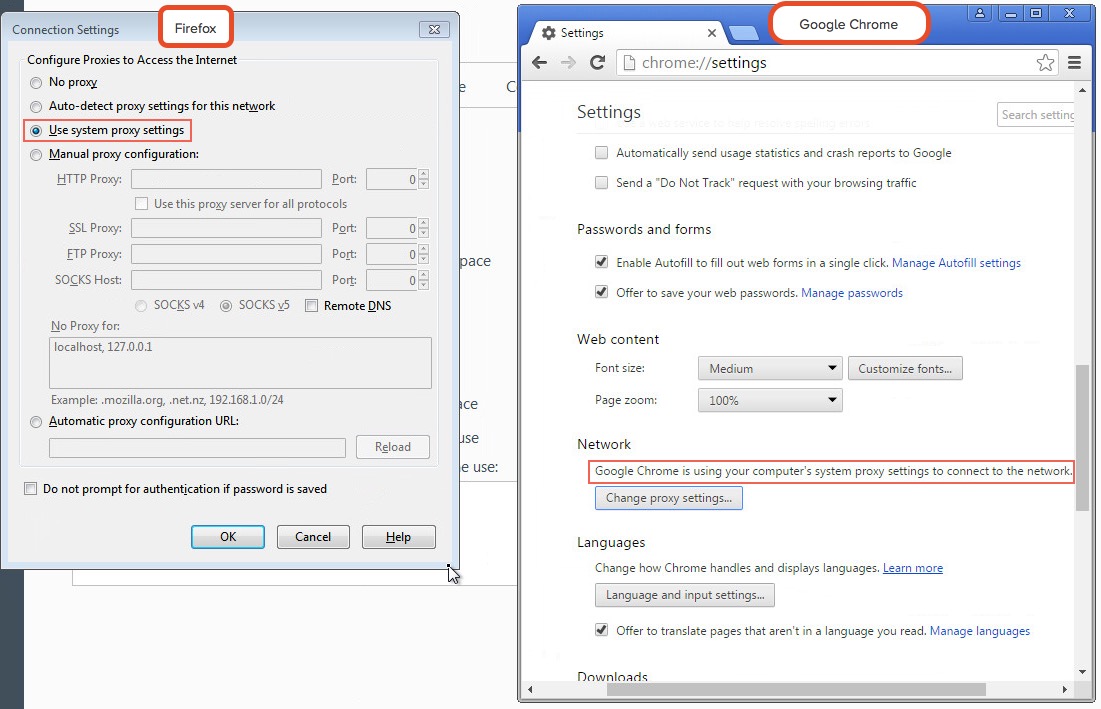The height and width of the screenshot is (709, 1101).
Task: Open a new tab in Chrome
Action: (x=743, y=34)
